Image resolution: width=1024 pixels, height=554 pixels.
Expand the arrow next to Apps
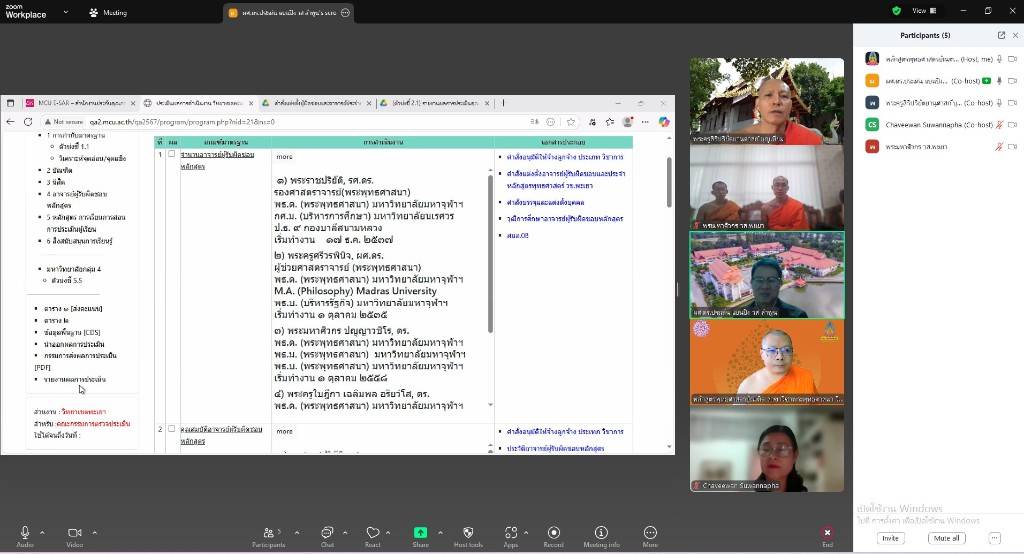(526, 532)
